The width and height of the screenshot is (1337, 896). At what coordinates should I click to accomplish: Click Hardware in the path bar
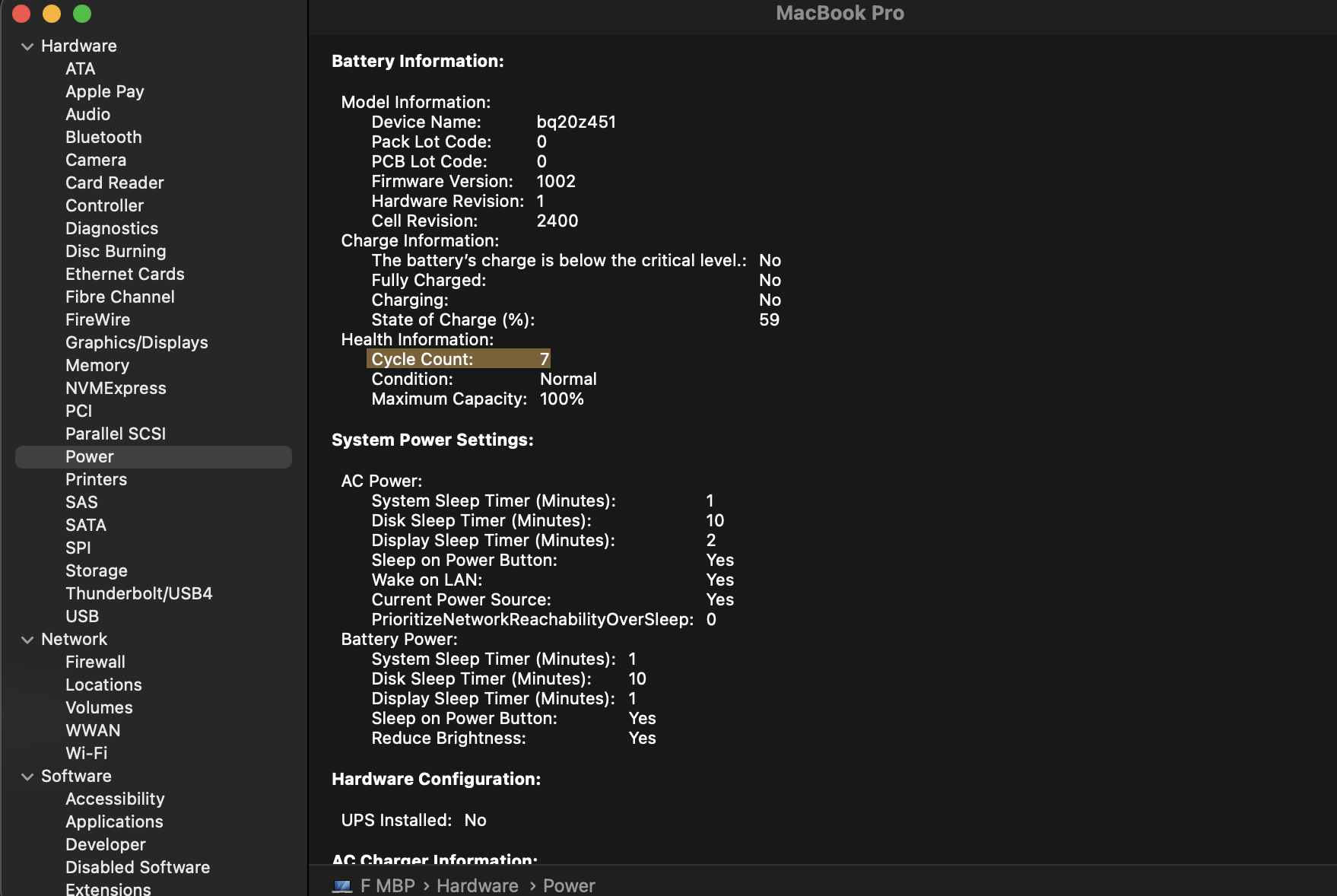477,886
